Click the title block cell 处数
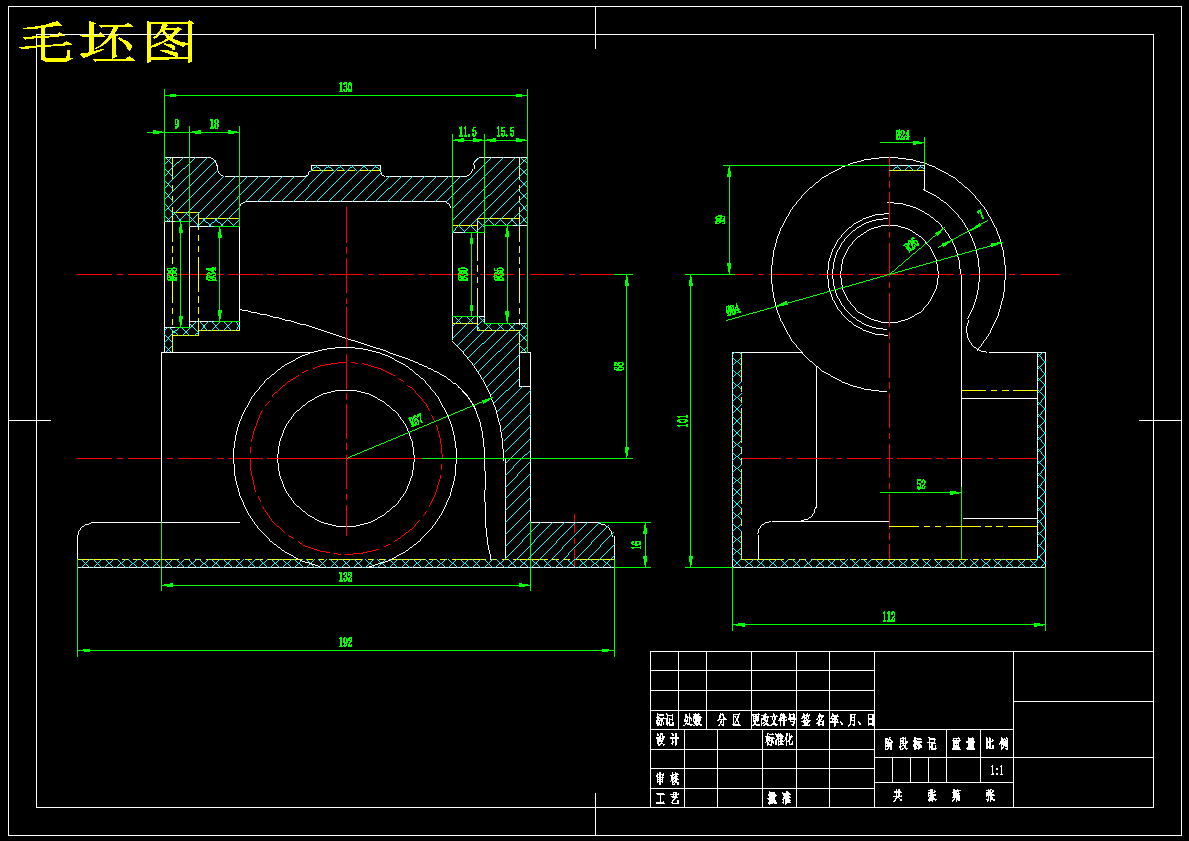Image resolution: width=1189 pixels, height=841 pixels. pyautogui.click(x=692, y=720)
